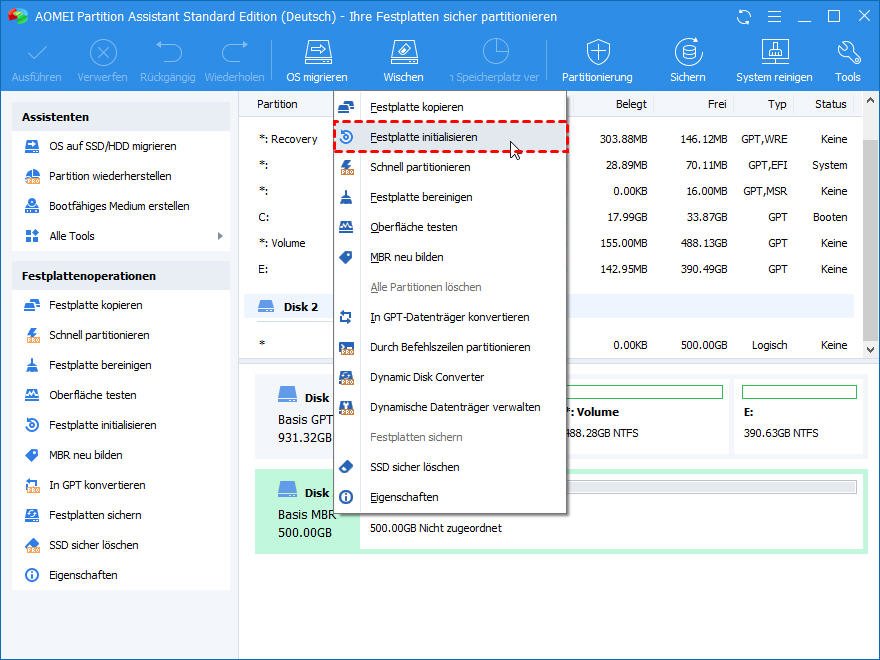Select the Basis MBR 500.00GB disk
This screenshot has width=880, height=660.
click(x=306, y=510)
